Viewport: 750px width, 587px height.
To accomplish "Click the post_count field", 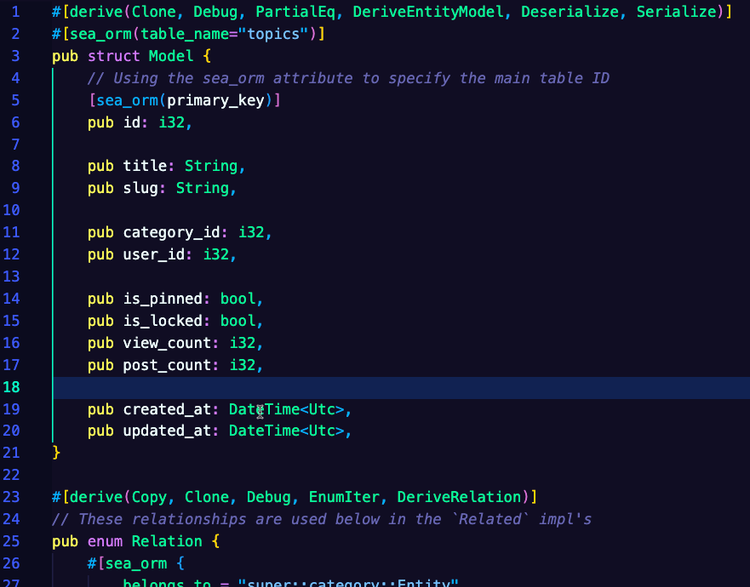I will (x=167, y=365).
